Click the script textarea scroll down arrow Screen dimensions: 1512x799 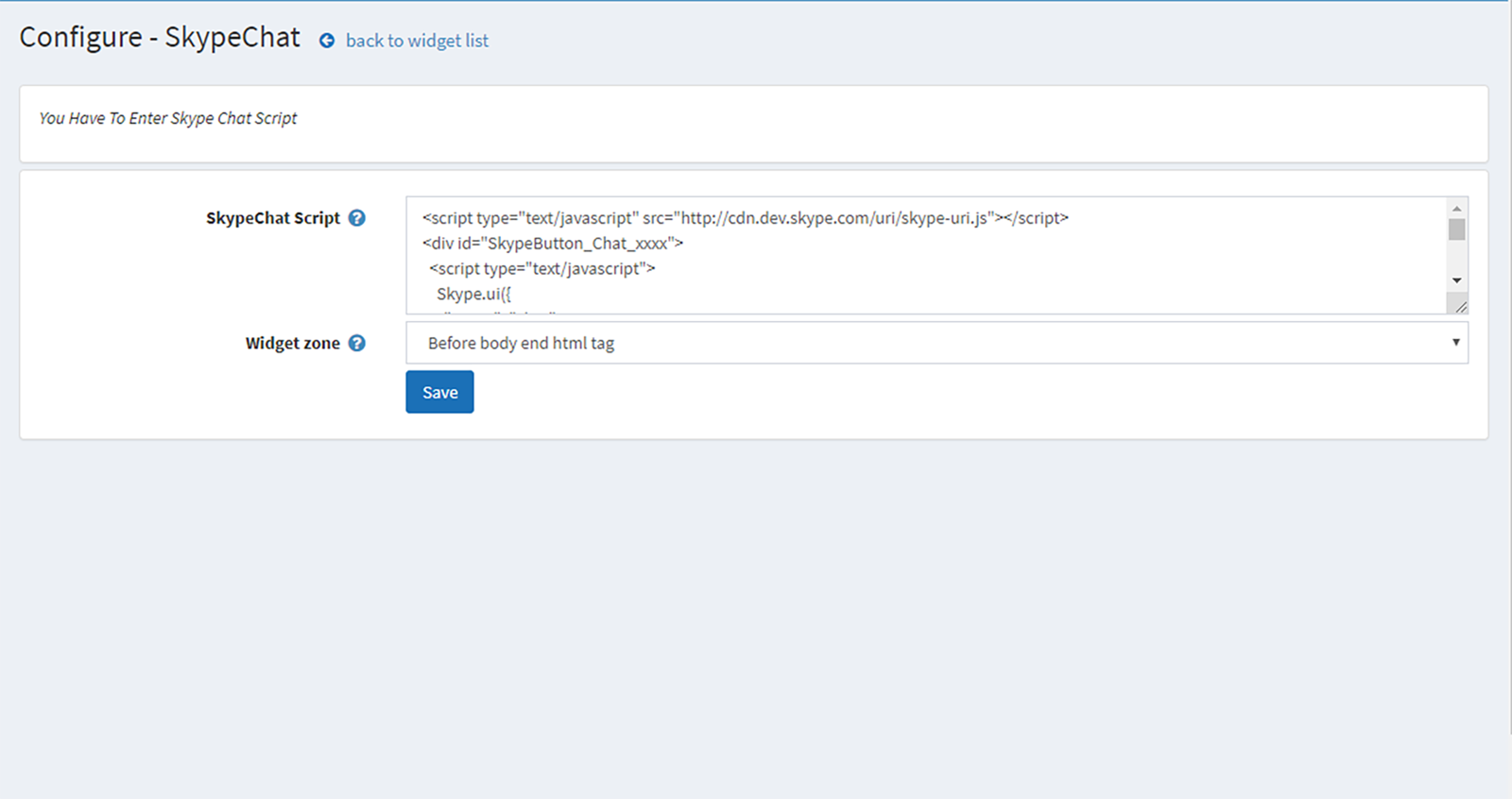[x=1456, y=280]
